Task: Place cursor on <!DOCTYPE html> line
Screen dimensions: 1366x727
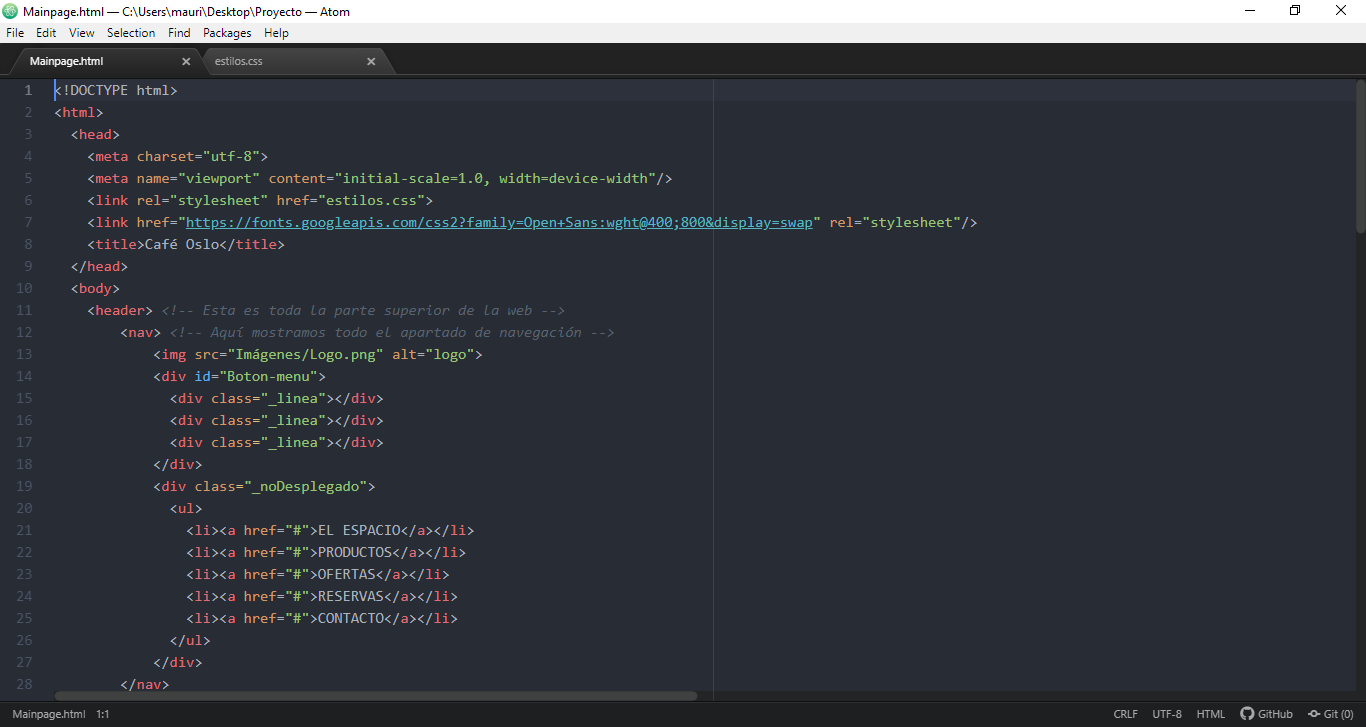Action: (x=116, y=90)
